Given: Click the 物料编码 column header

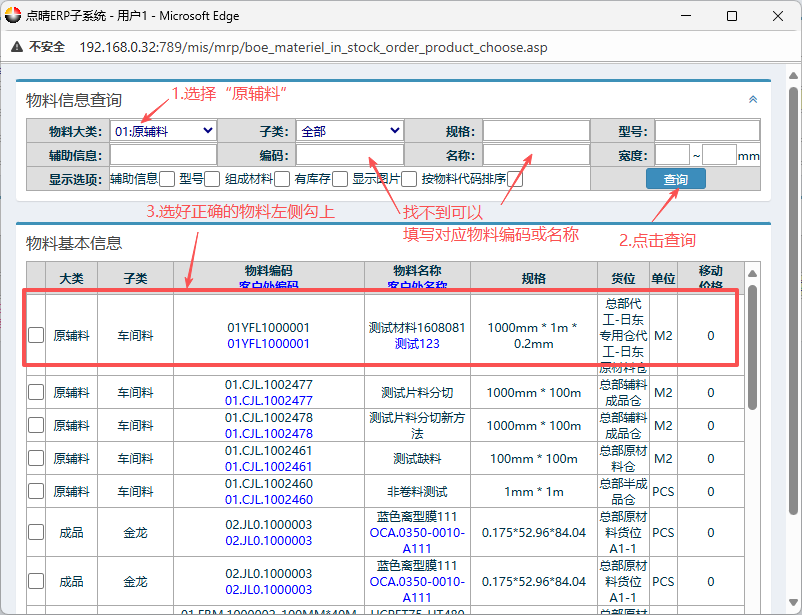Looking at the screenshot, I should tap(268, 271).
